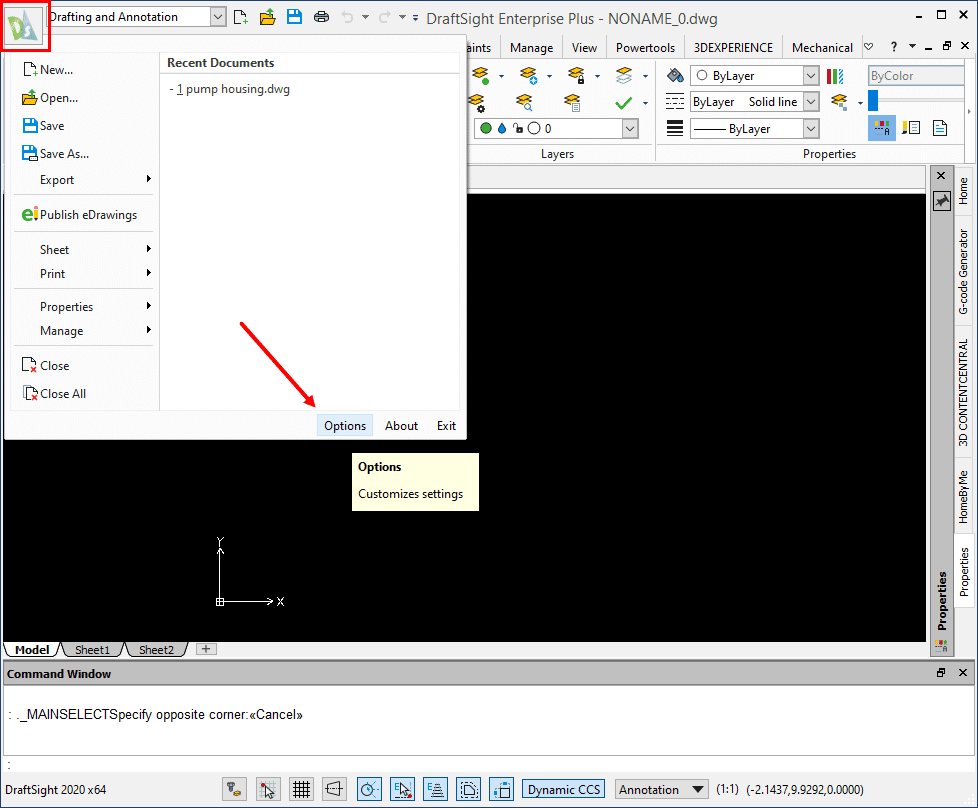Click the layer states icon with list
This screenshot has height=808, width=978.
tap(573, 102)
